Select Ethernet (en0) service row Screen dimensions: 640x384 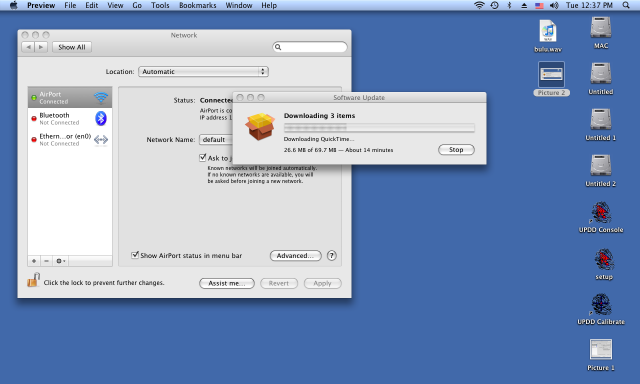coord(70,140)
